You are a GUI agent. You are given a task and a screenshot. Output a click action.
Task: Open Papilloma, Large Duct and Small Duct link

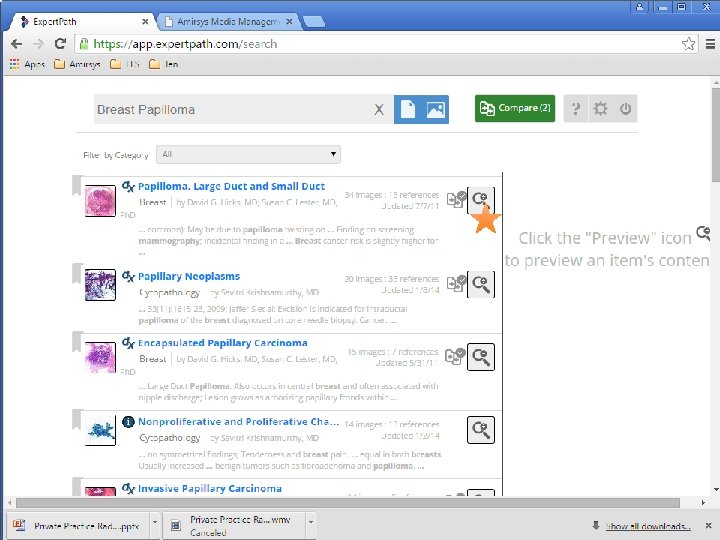pos(231,186)
